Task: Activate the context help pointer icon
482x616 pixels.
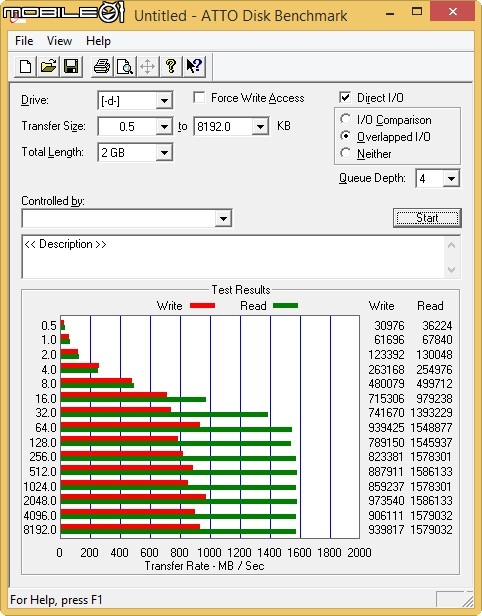Action: [x=194, y=66]
